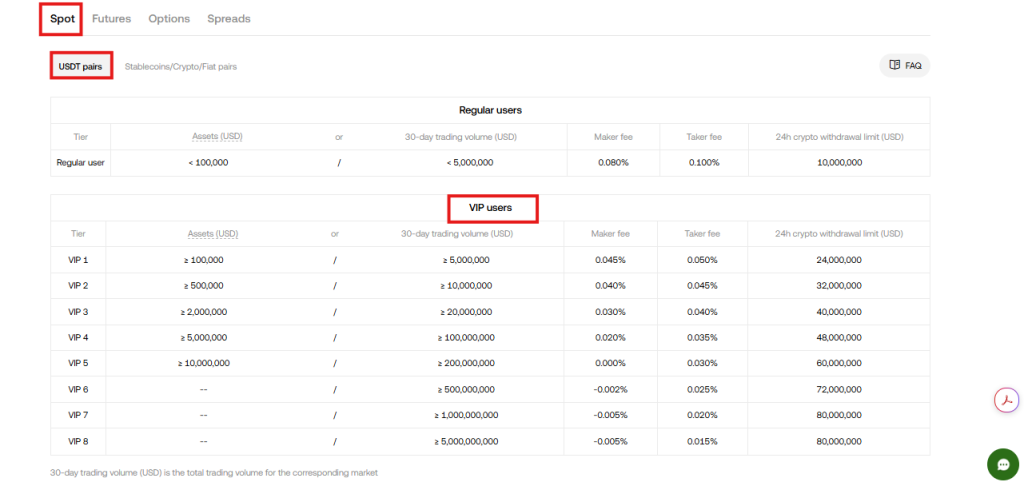Click the 32,000,000 withdrawal limit
Image resolution: width=1024 pixels, height=482 pixels.
pos(839,285)
